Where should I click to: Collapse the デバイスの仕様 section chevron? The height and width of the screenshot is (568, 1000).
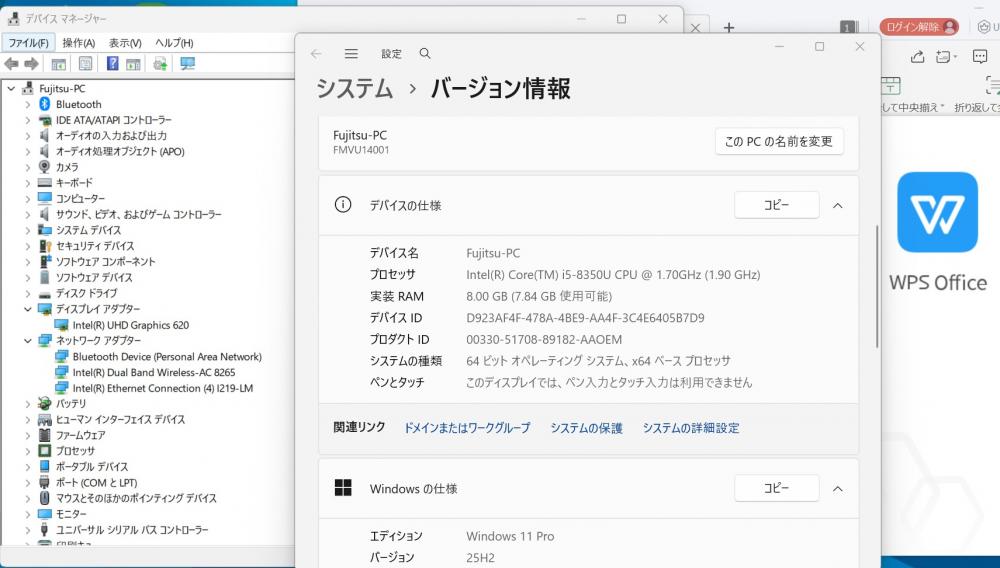pyautogui.click(x=838, y=205)
